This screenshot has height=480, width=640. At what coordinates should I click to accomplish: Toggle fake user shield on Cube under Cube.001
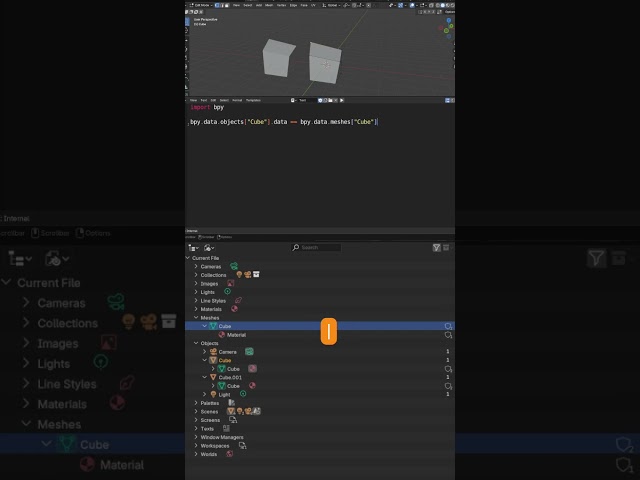448,386
